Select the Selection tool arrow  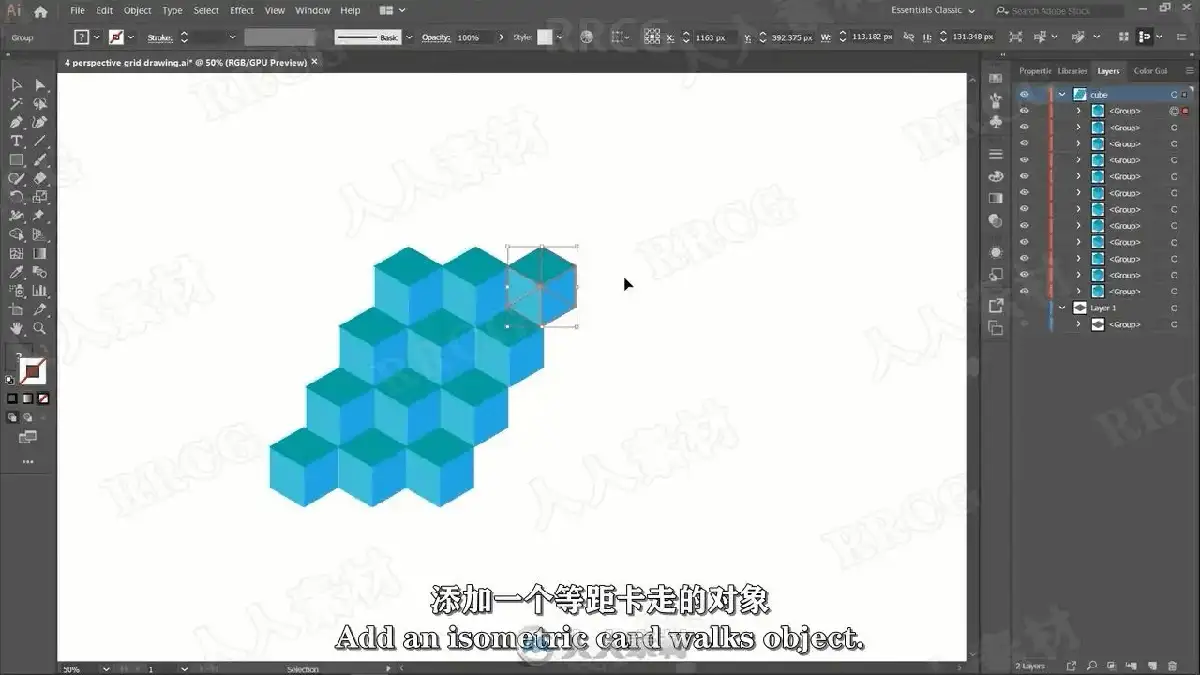pyautogui.click(x=16, y=85)
